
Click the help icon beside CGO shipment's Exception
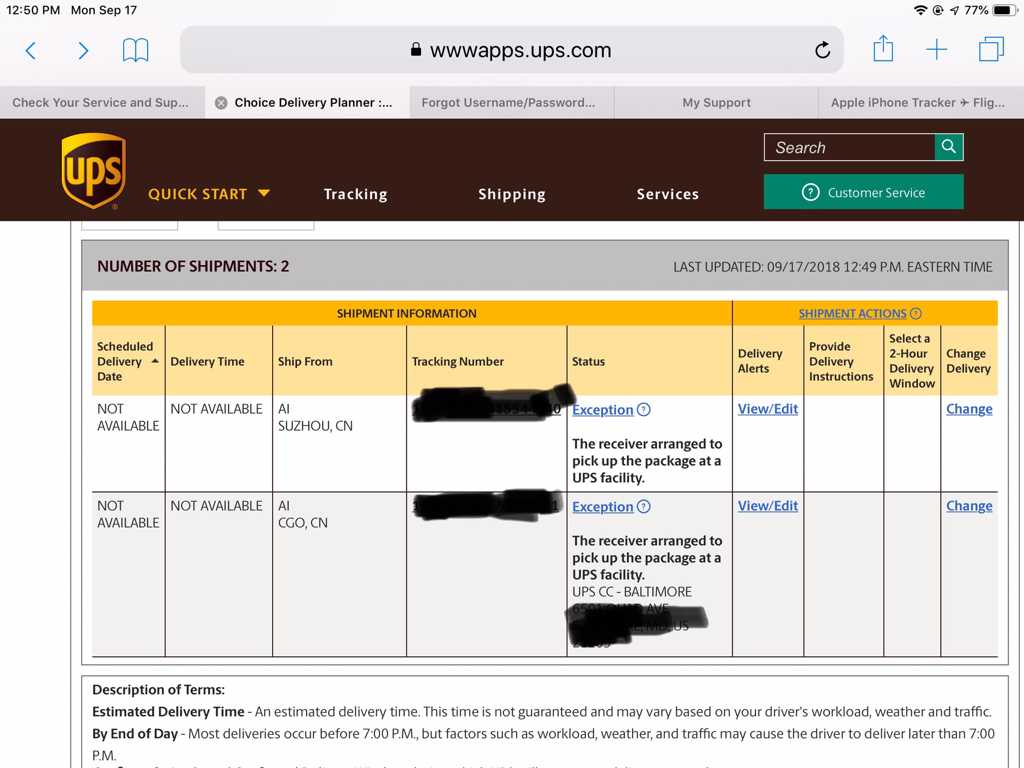[643, 506]
